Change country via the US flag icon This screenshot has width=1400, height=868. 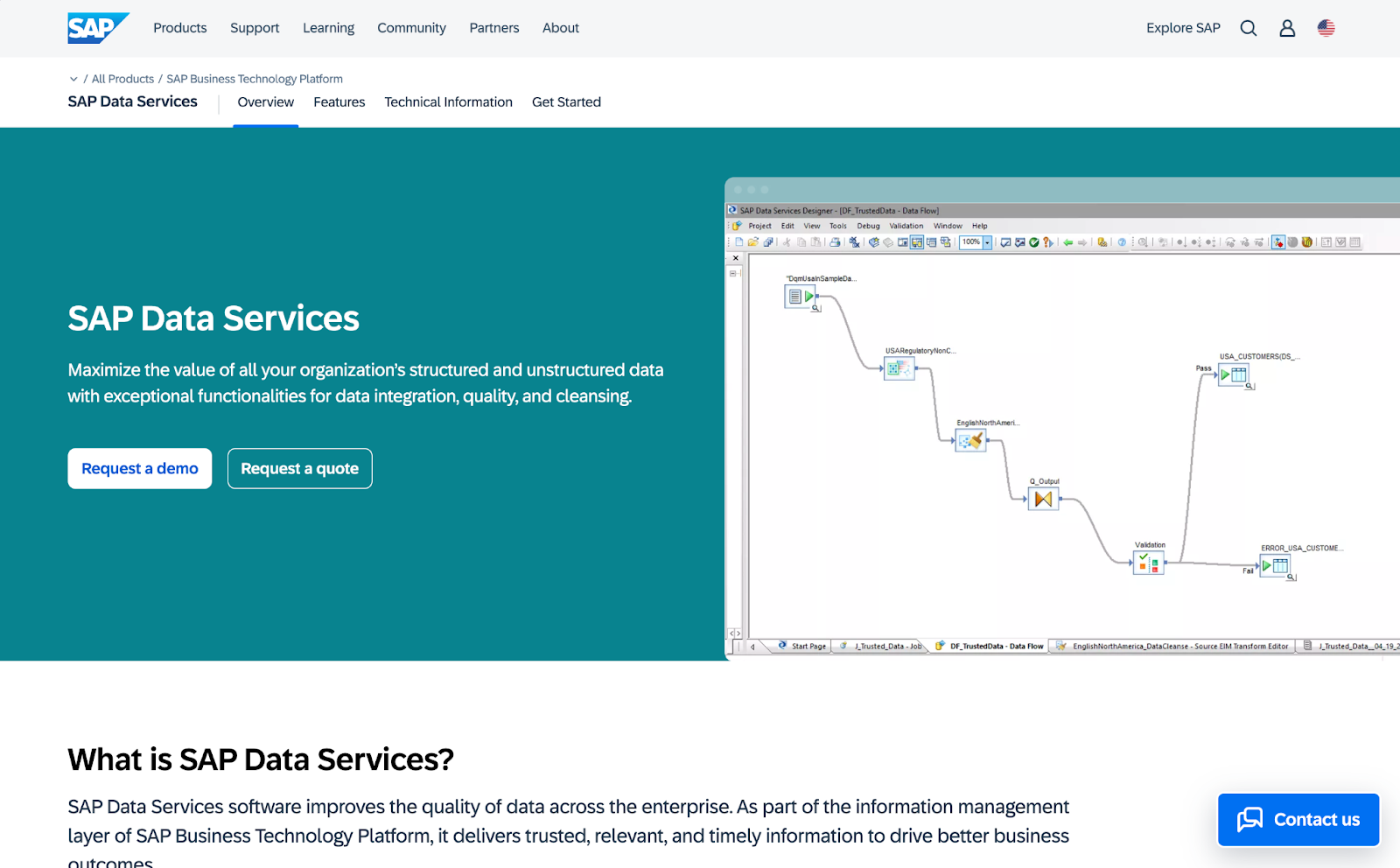[1326, 28]
